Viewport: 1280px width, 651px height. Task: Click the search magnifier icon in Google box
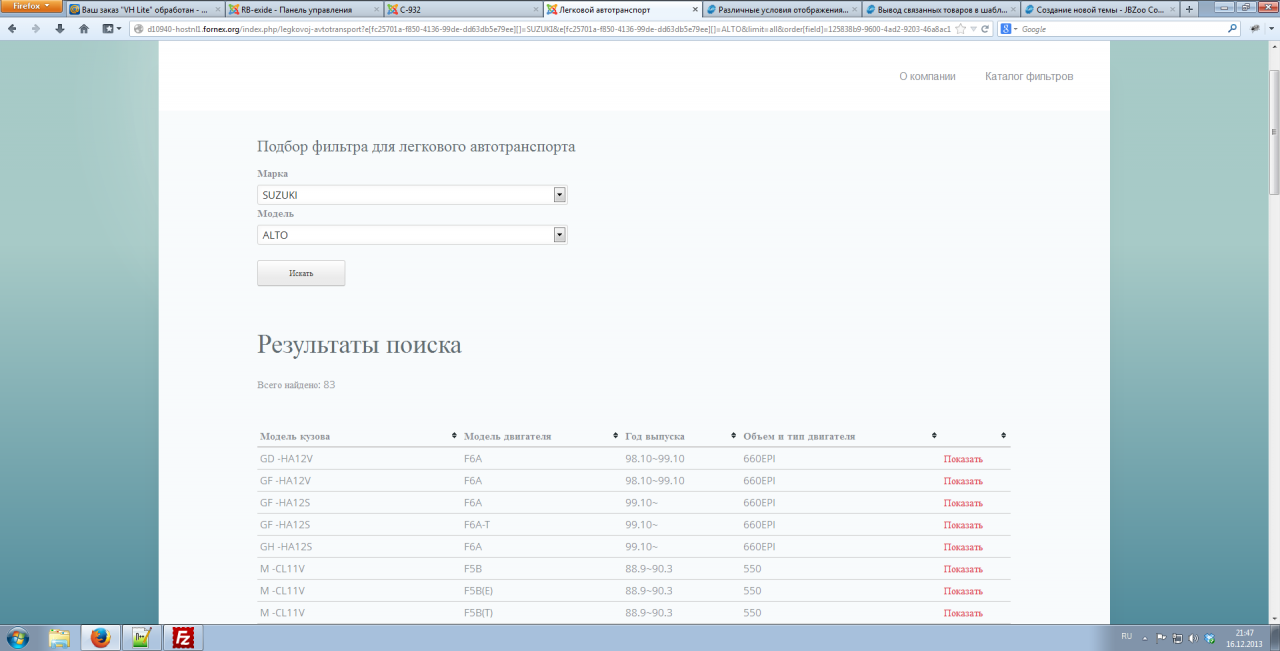(x=1232, y=29)
